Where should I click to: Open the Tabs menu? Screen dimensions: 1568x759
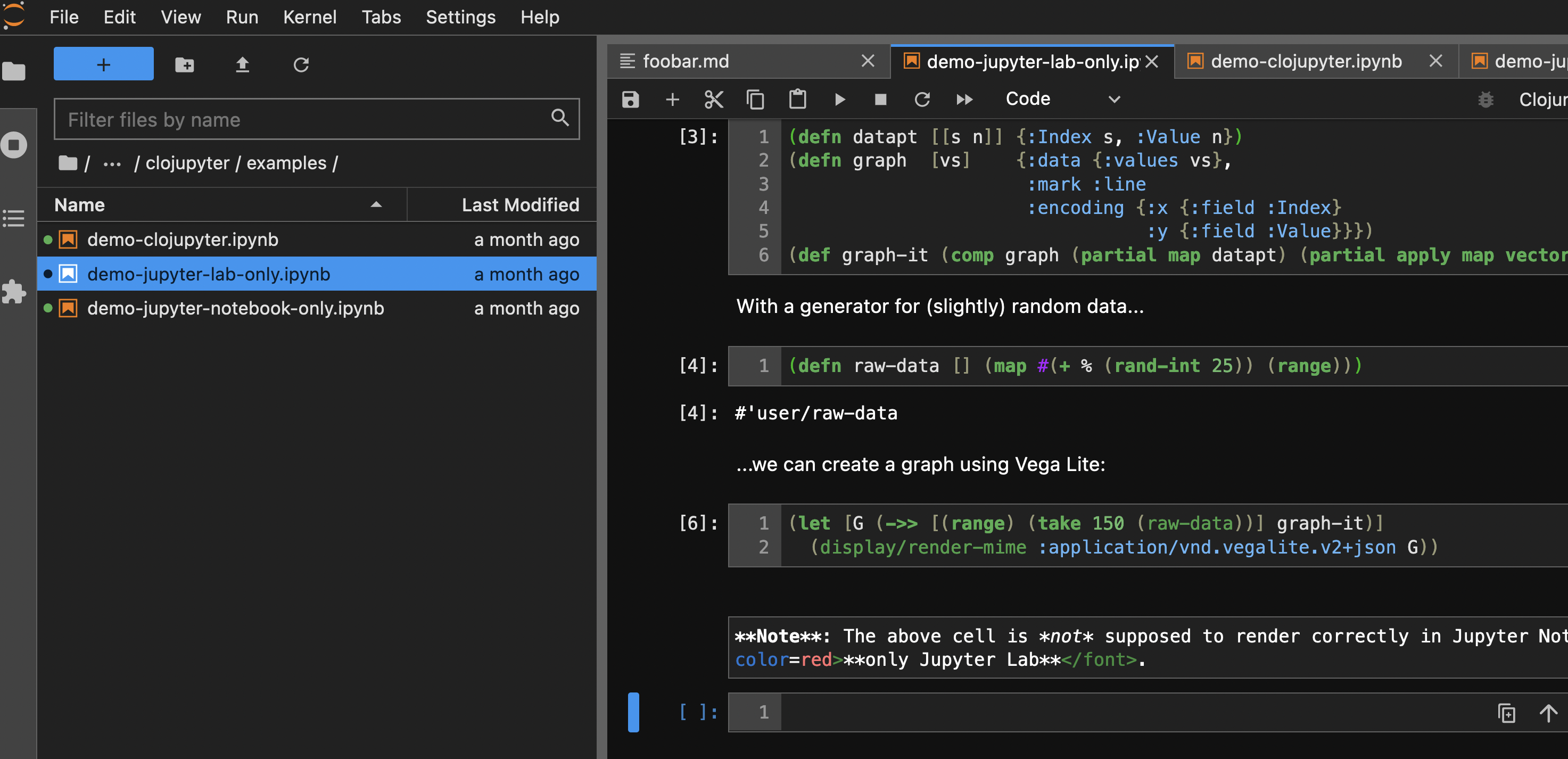pos(381,17)
